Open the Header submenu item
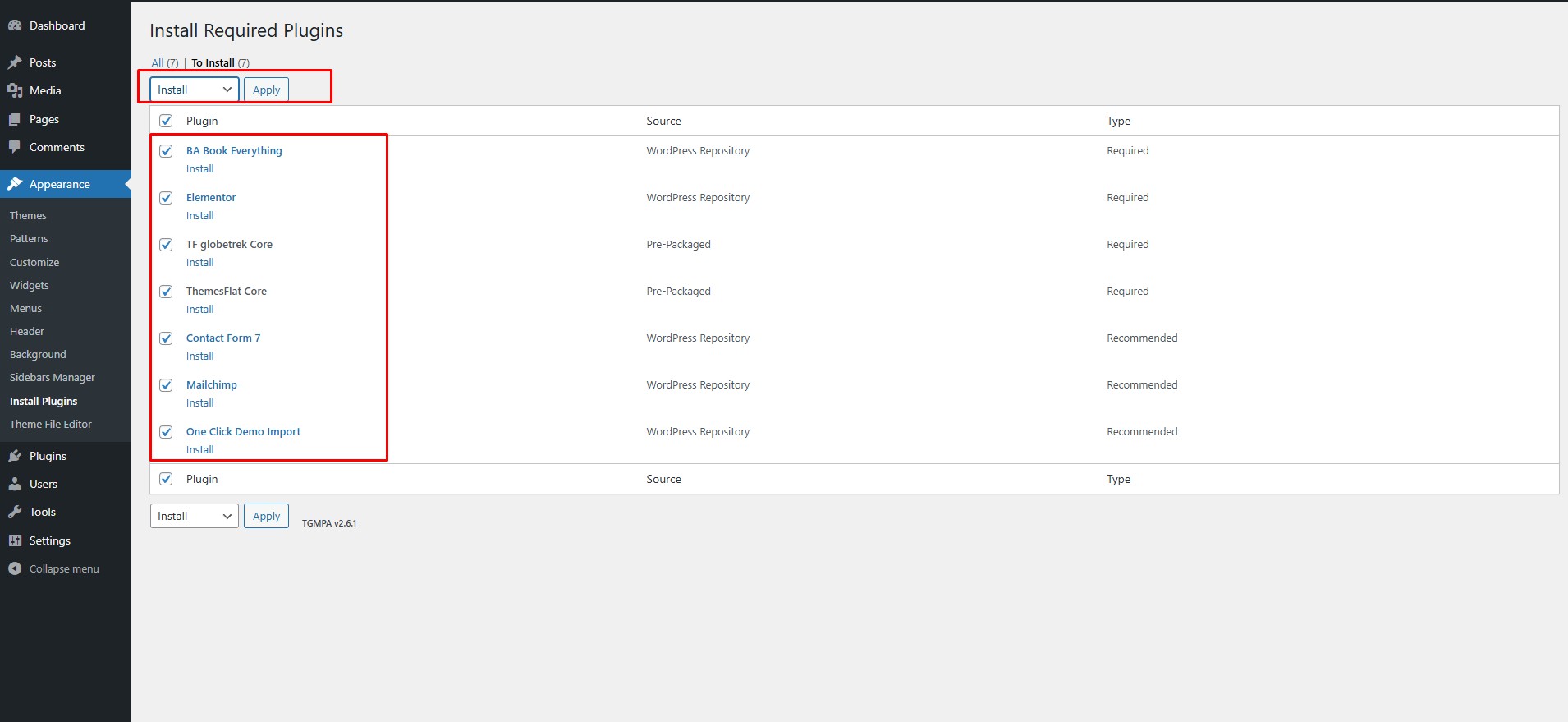Viewport: 1568px width, 722px height. pos(27,331)
